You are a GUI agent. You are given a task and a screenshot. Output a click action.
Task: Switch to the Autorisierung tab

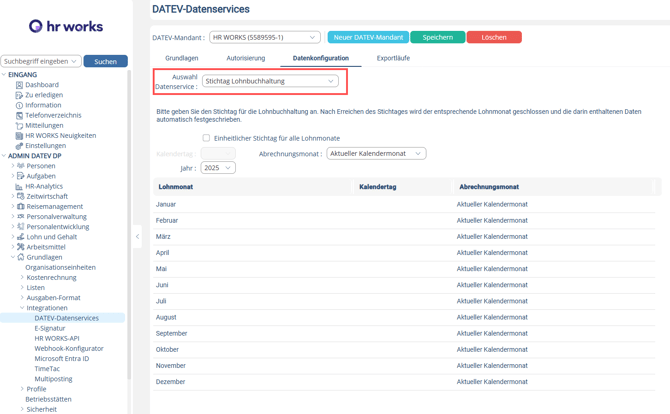(x=246, y=58)
